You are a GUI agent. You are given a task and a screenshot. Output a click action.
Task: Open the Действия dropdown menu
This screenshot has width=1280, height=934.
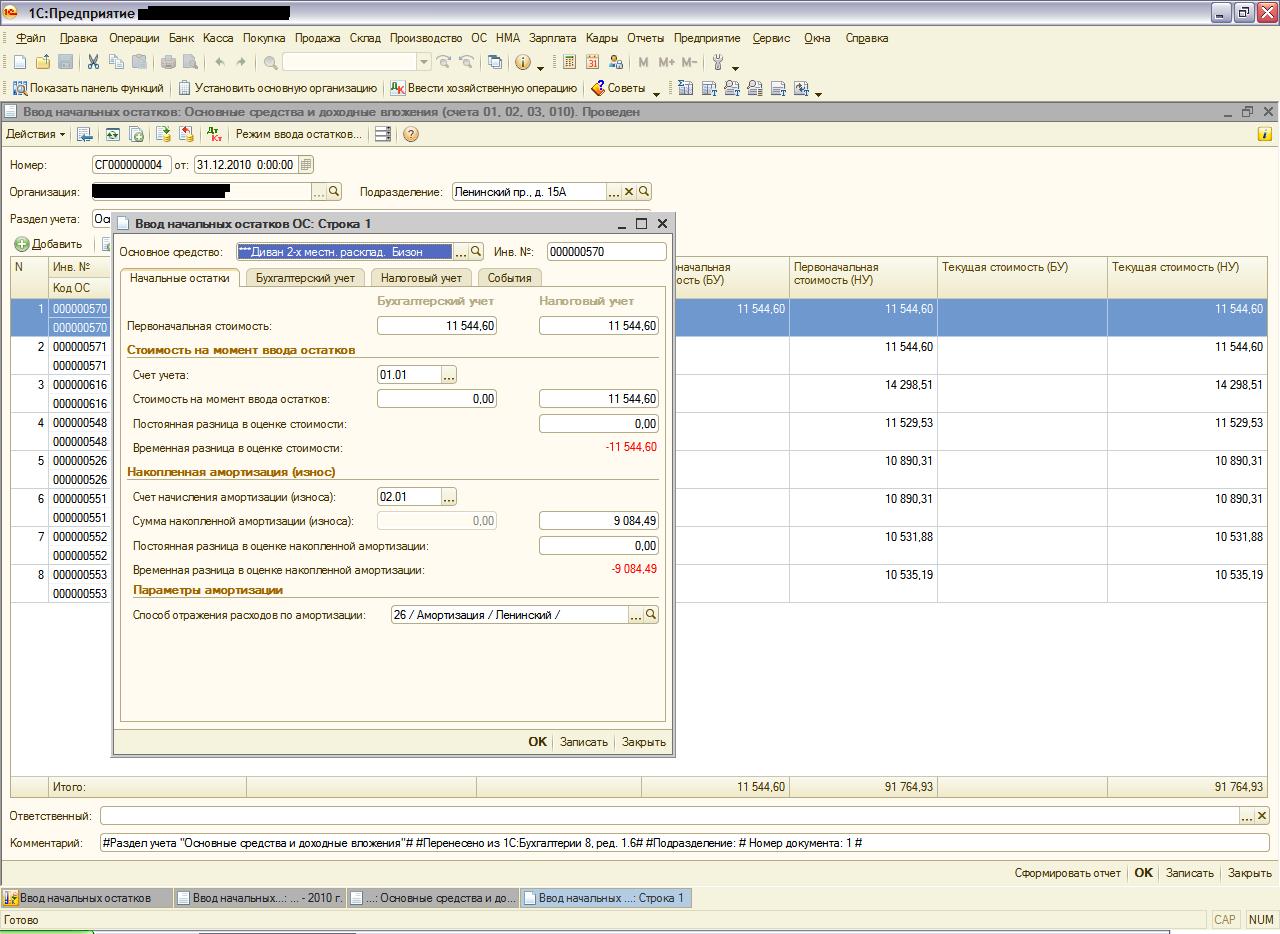36,134
